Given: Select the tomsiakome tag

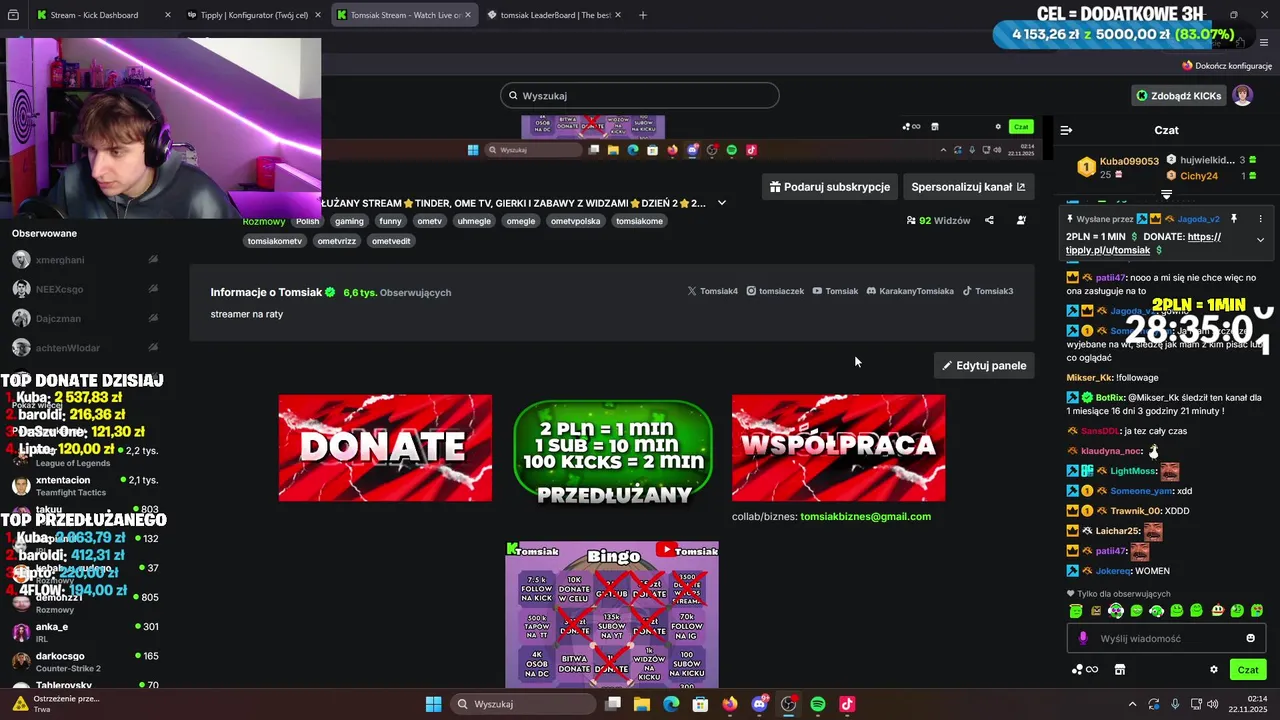Looking at the screenshot, I should (639, 221).
